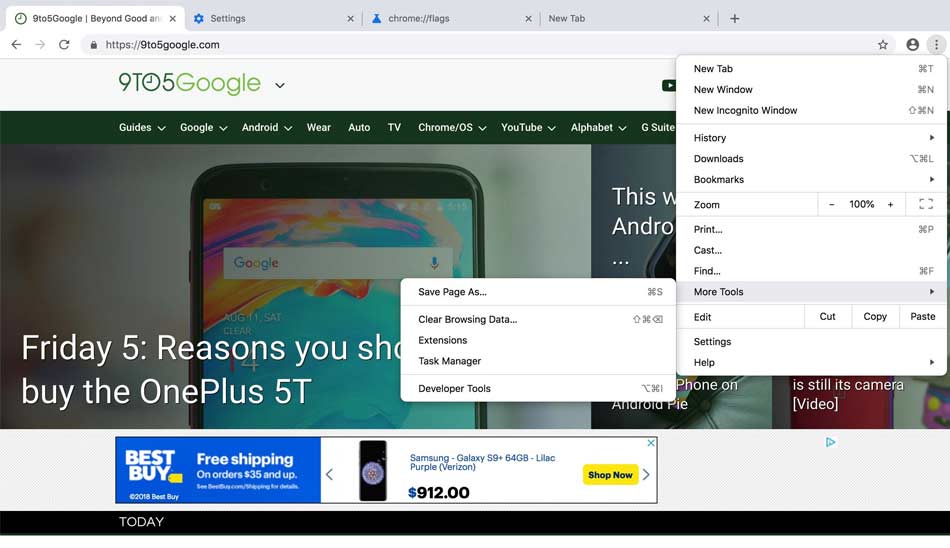Screen dimensions: 950x548
Task: Click the Google search bar in hero image
Action: 337,262
